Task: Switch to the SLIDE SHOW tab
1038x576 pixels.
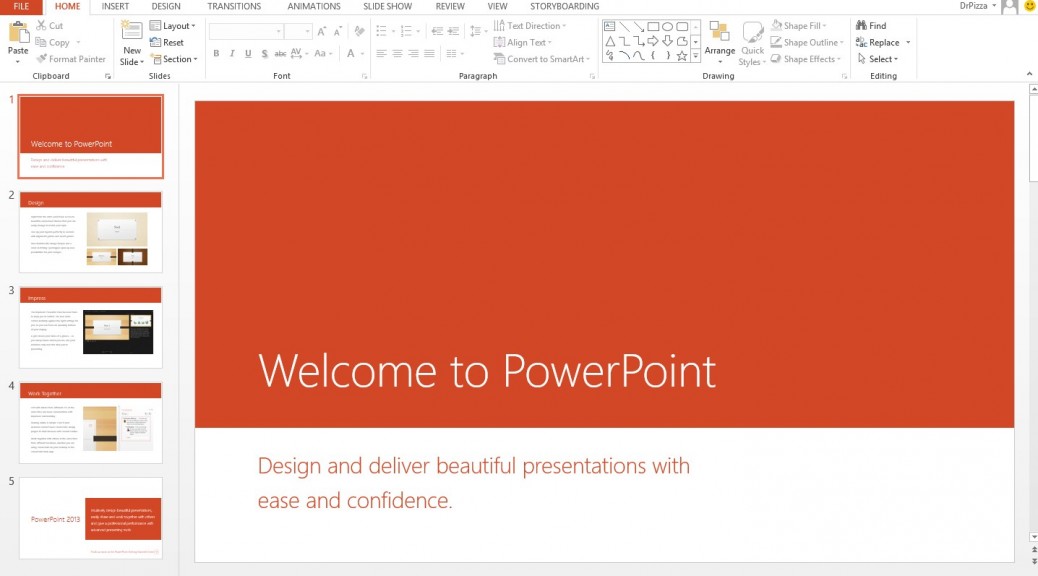Action: point(388,7)
